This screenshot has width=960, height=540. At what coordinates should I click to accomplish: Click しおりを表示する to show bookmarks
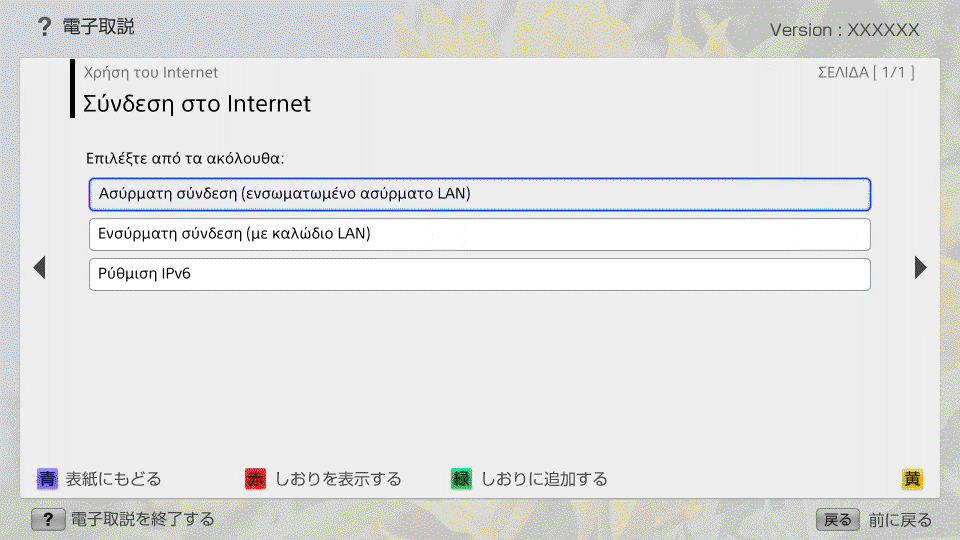(338, 479)
